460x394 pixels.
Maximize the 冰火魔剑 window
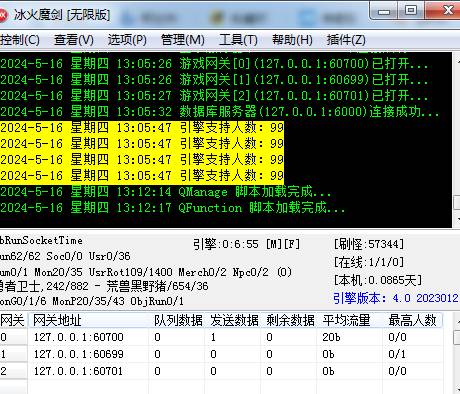(411, 11)
